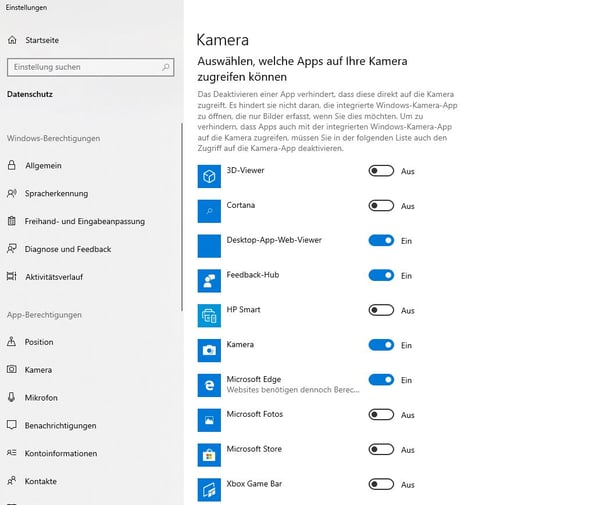The width and height of the screenshot is (600, 505).
Task: Click the Desktop-App-Web-Viewer label
Action: [x=274, y=240]
